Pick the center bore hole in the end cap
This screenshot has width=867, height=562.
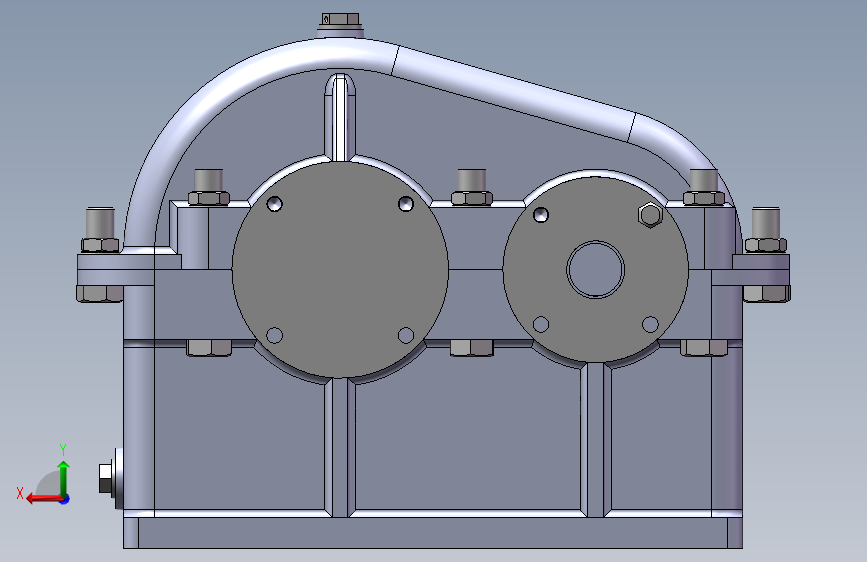click(x=596, y=269)
